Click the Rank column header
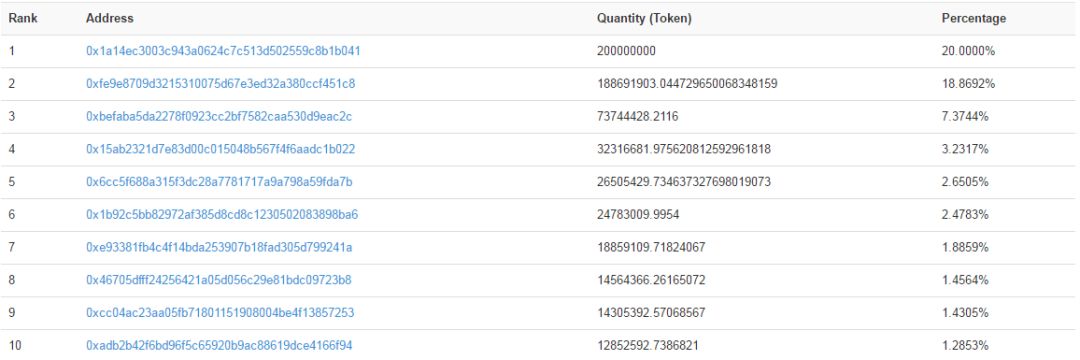Screen dimensions: 1080x360 point(23,19)
